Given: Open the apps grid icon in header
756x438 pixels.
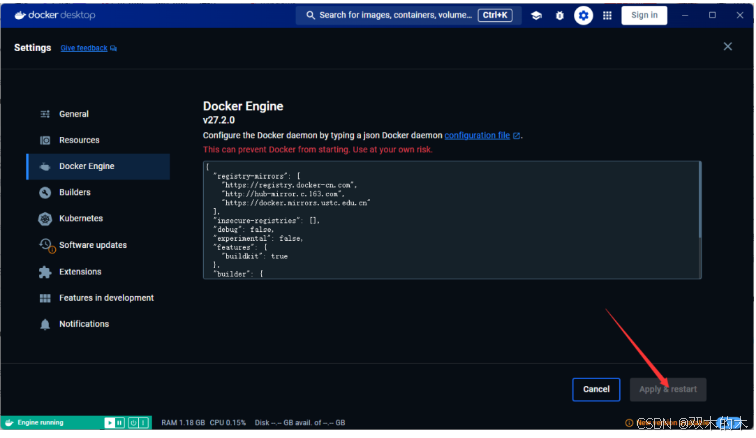Looking at the screenshot, I should [607, 15].
